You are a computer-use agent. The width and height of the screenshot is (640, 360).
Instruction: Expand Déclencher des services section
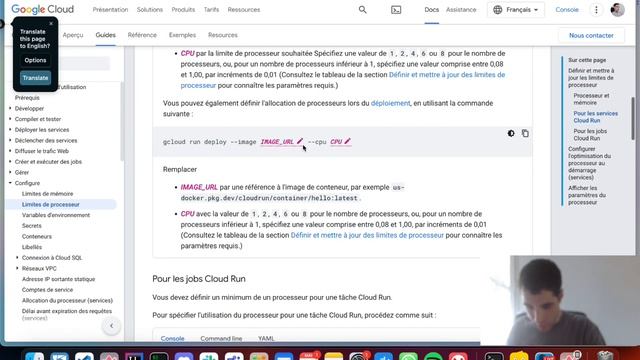(10, 140)
